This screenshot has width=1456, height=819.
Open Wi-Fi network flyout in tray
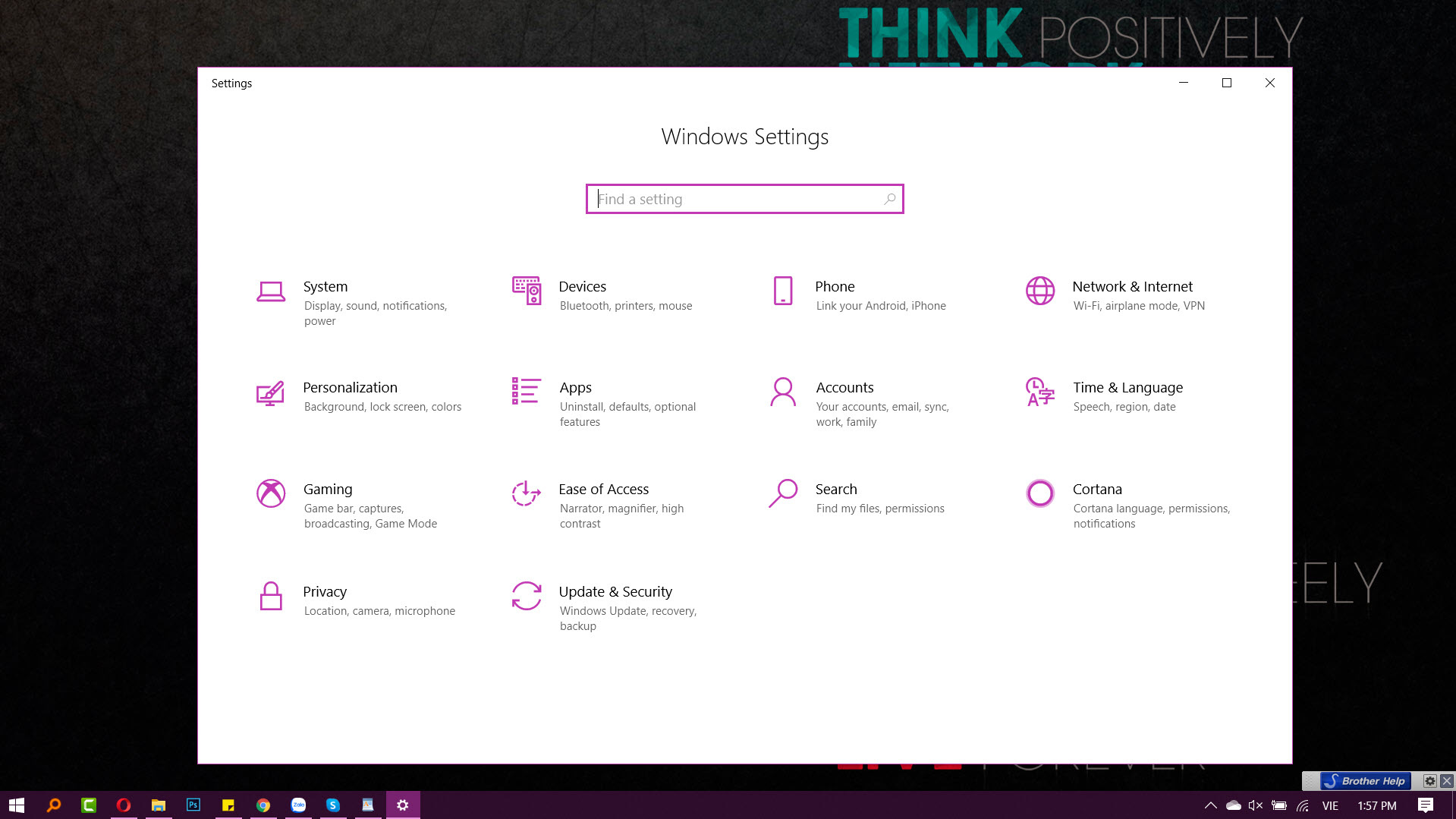pyautogui.click(x=1303, y=805)
